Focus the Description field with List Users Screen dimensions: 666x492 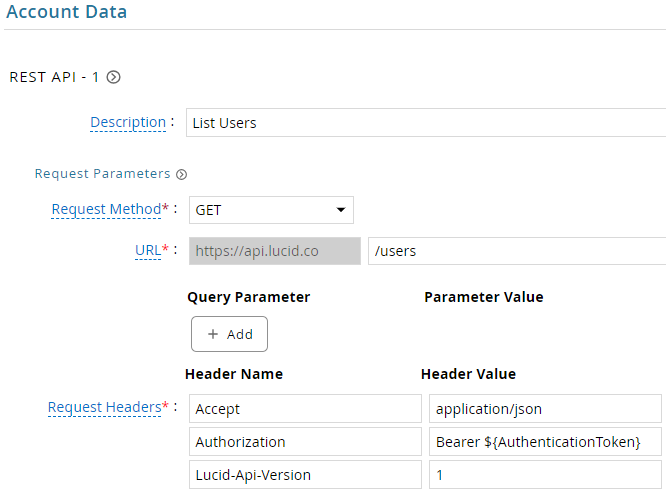tap(426, 122)
